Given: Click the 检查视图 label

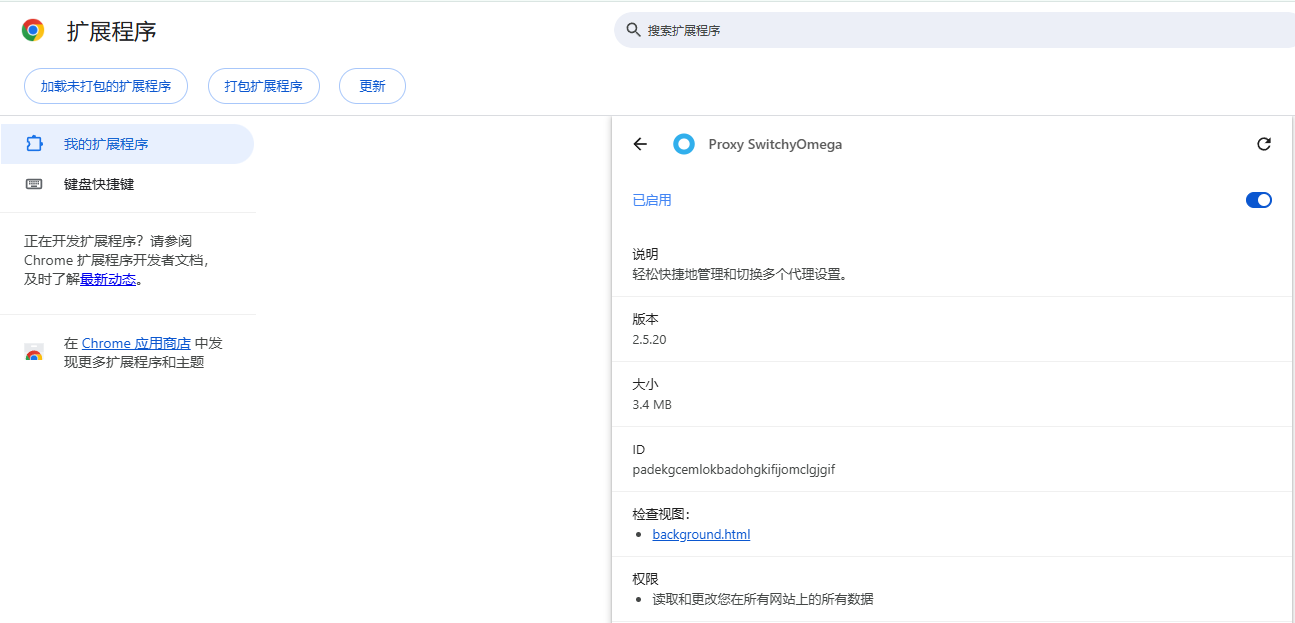Looking at the screenshot, I should (661, 514).
